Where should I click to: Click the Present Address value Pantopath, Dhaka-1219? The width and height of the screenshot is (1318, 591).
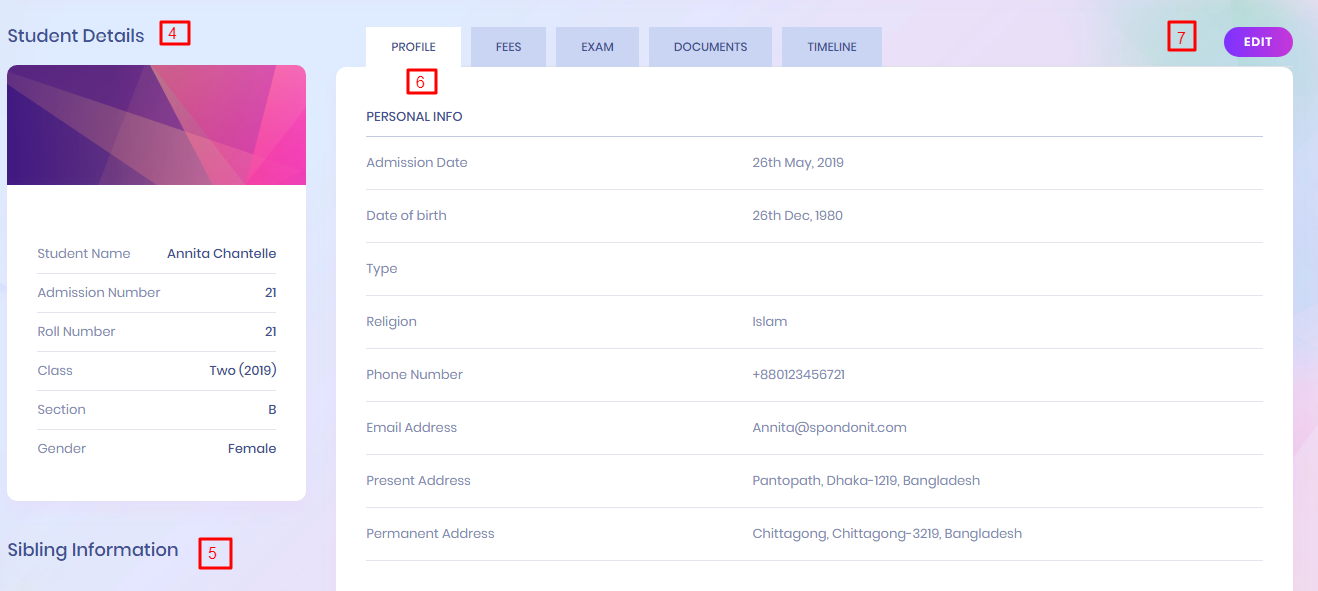coord(865,480)
